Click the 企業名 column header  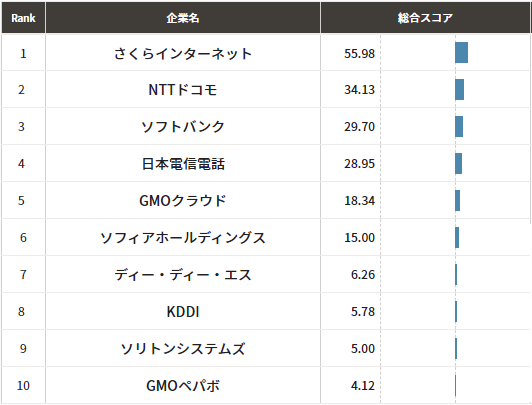(x=183, y=18)
